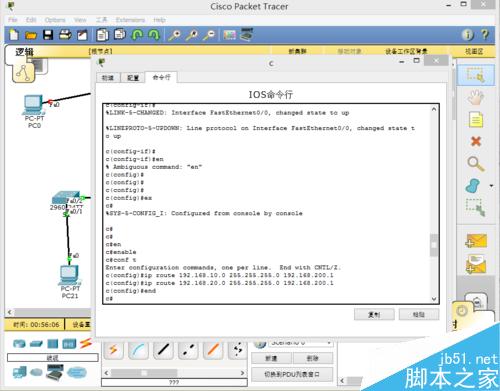Switch to the 配置 config tab

point(133,78)
